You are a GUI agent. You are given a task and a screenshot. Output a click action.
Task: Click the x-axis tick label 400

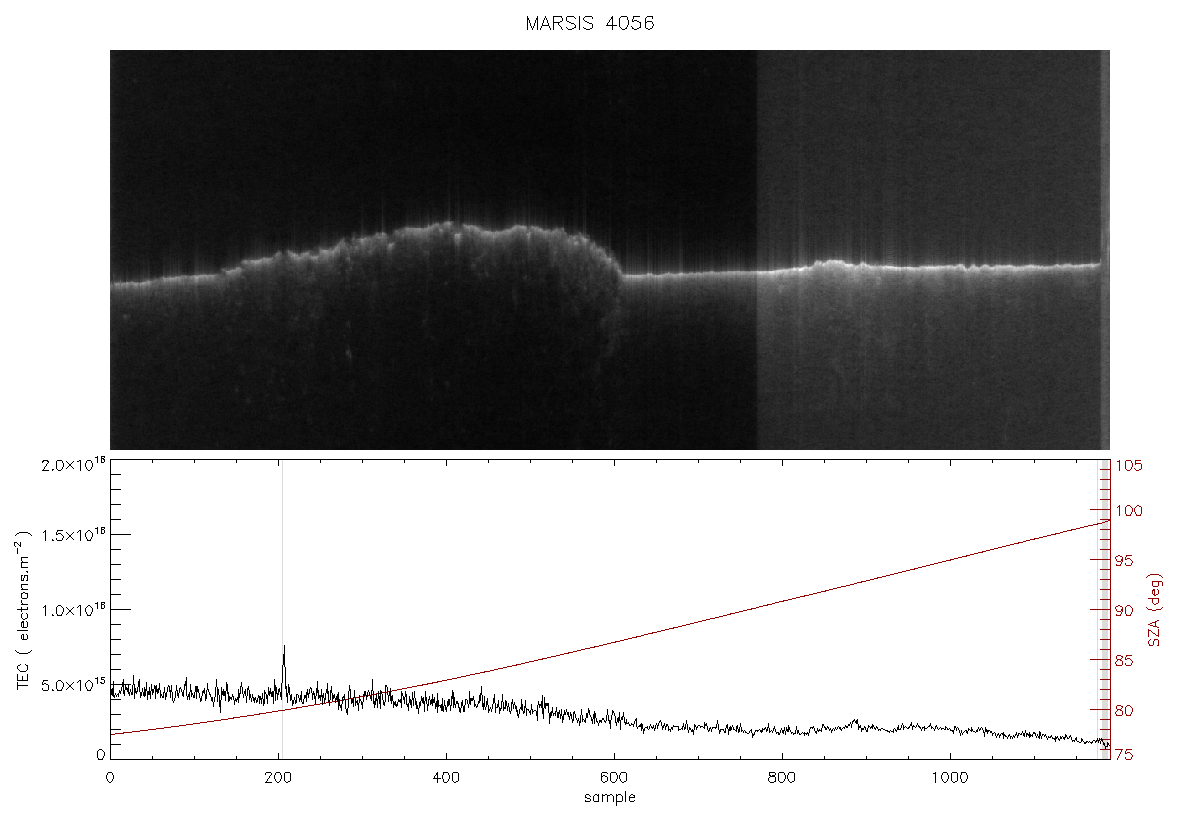[446, 777]
